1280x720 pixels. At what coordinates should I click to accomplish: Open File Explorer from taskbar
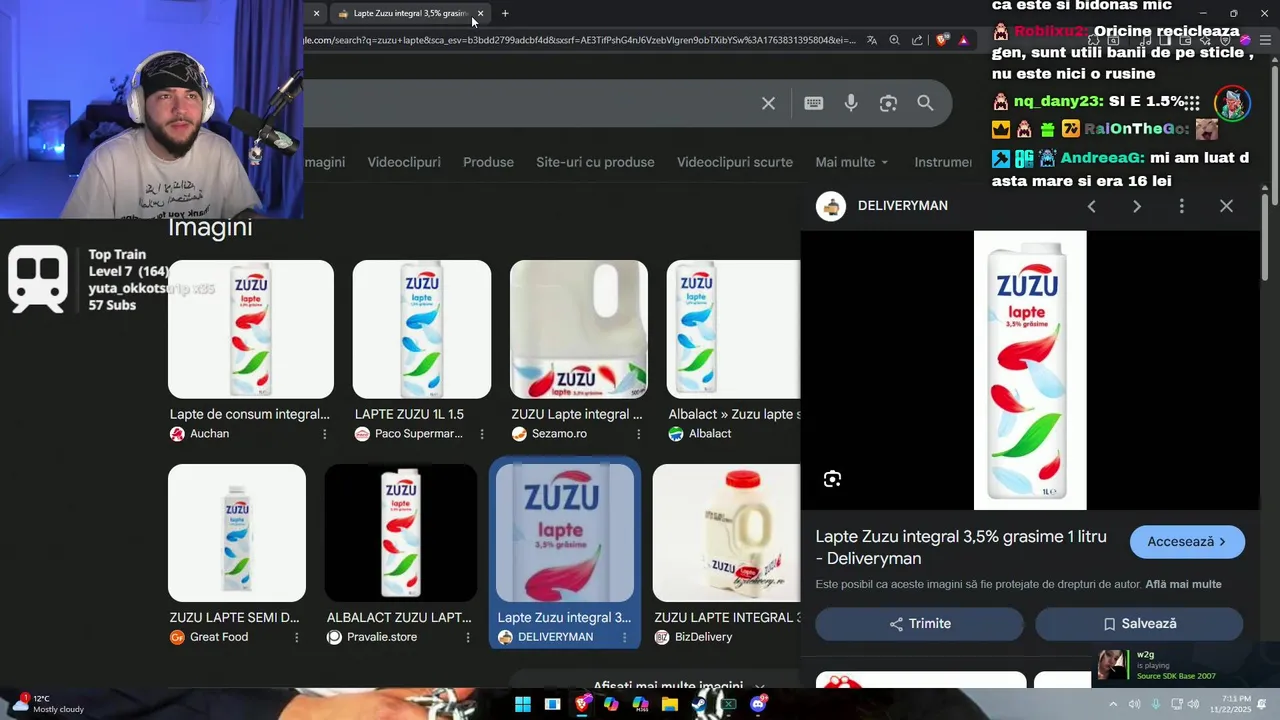(670, 704)
